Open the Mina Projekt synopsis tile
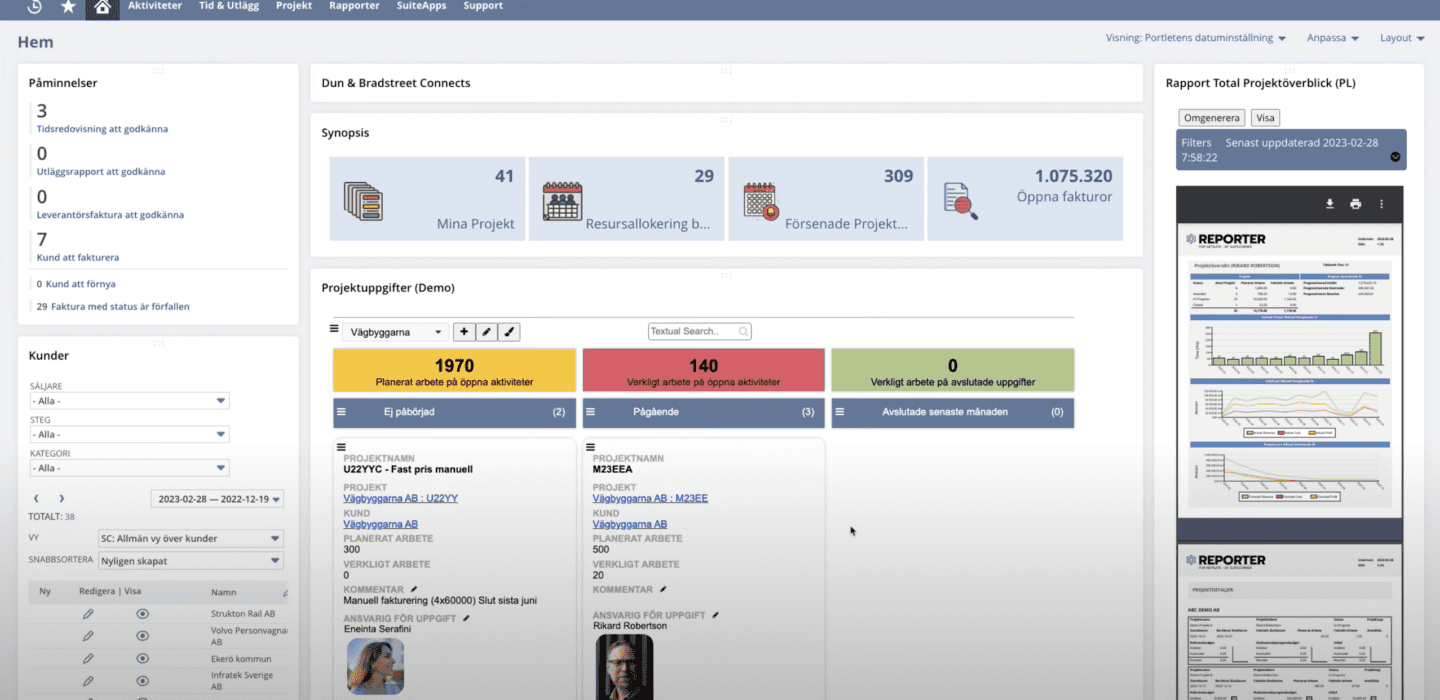Image resolution: width=1440 pixels, height=700 pixels. tap(427, 199)
